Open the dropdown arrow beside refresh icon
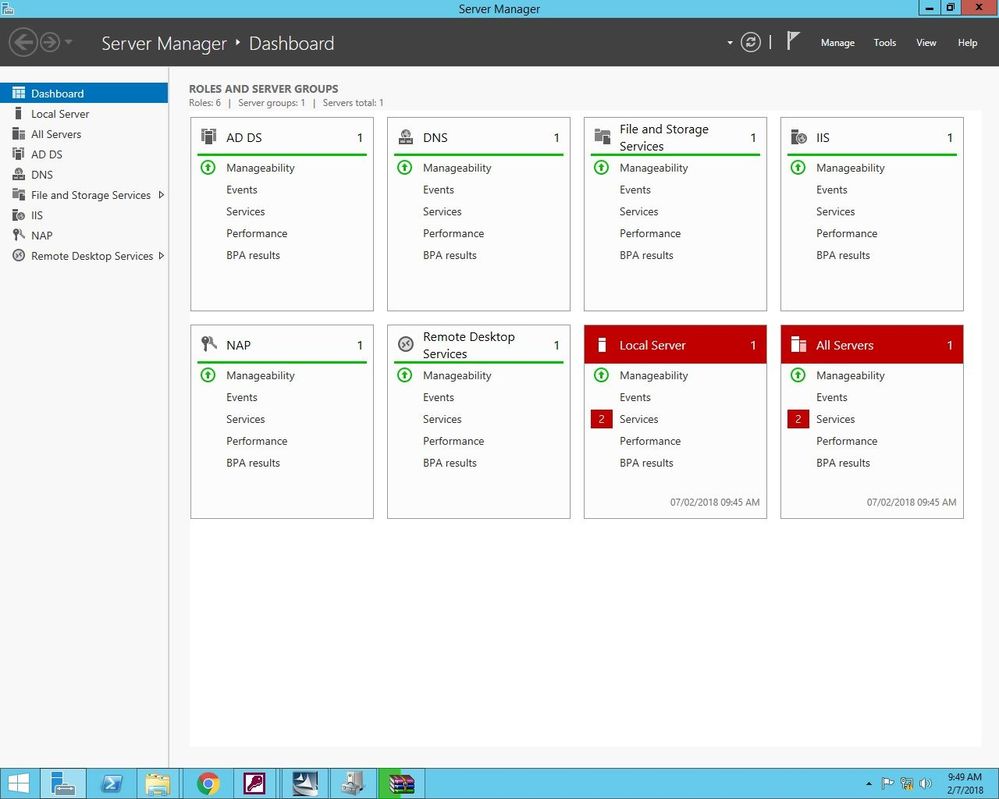Image resolution: width=999 pixels, height=799 pixels. coord(730,43)
